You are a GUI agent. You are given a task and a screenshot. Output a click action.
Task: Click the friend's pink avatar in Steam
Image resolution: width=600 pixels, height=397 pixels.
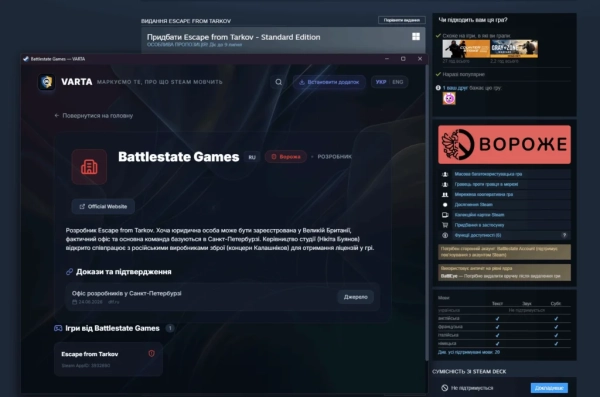[x=449, y=98]
